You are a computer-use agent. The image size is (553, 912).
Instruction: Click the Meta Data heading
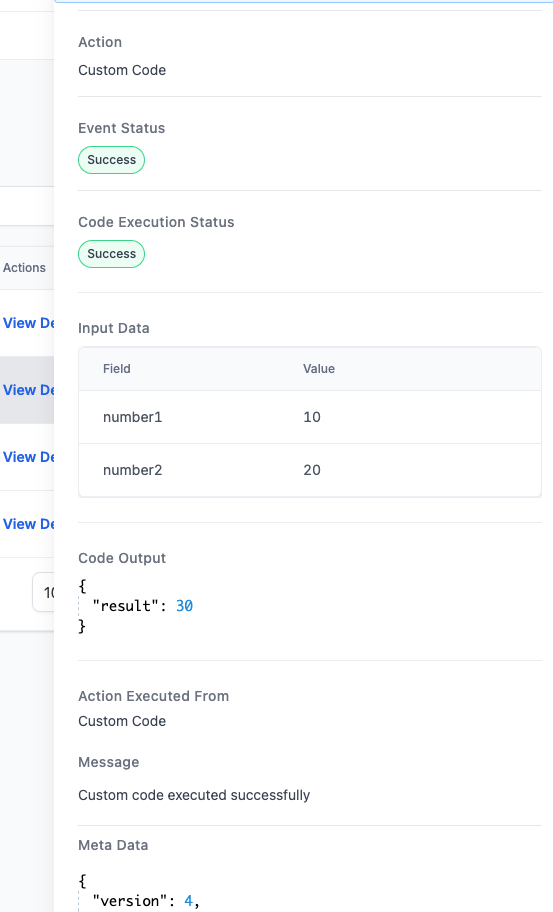[x=113, y=845]
